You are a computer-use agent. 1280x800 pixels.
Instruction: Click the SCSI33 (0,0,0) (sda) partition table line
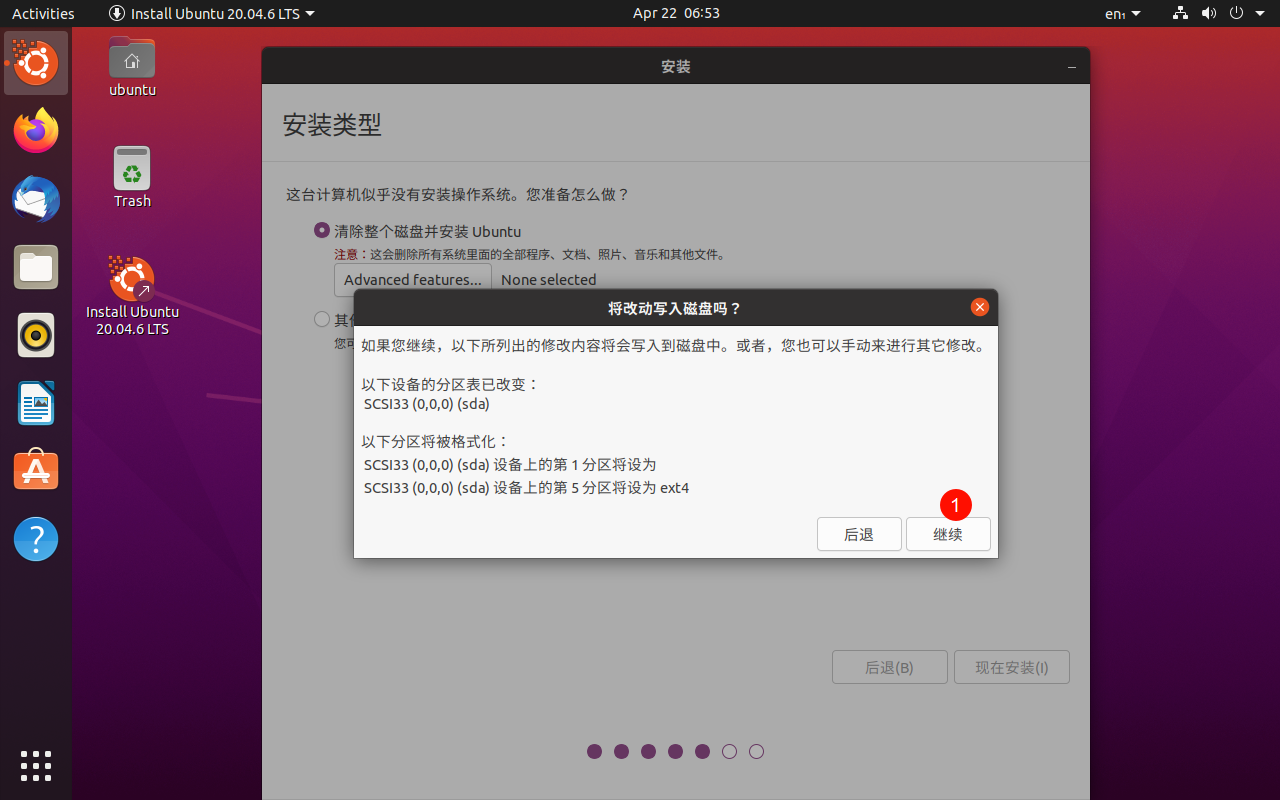coord(427,404)
